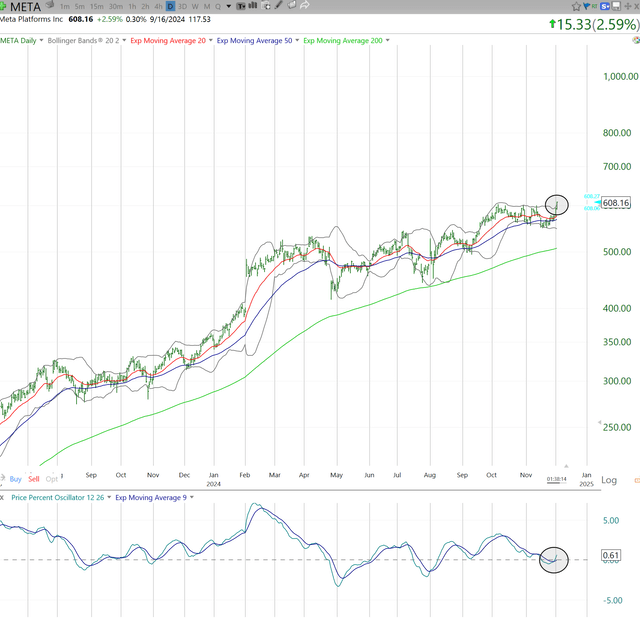Image resolution: width=640 pixels, height=618 pixels.
Task: Click the Opt button
Action: (51, 479)
